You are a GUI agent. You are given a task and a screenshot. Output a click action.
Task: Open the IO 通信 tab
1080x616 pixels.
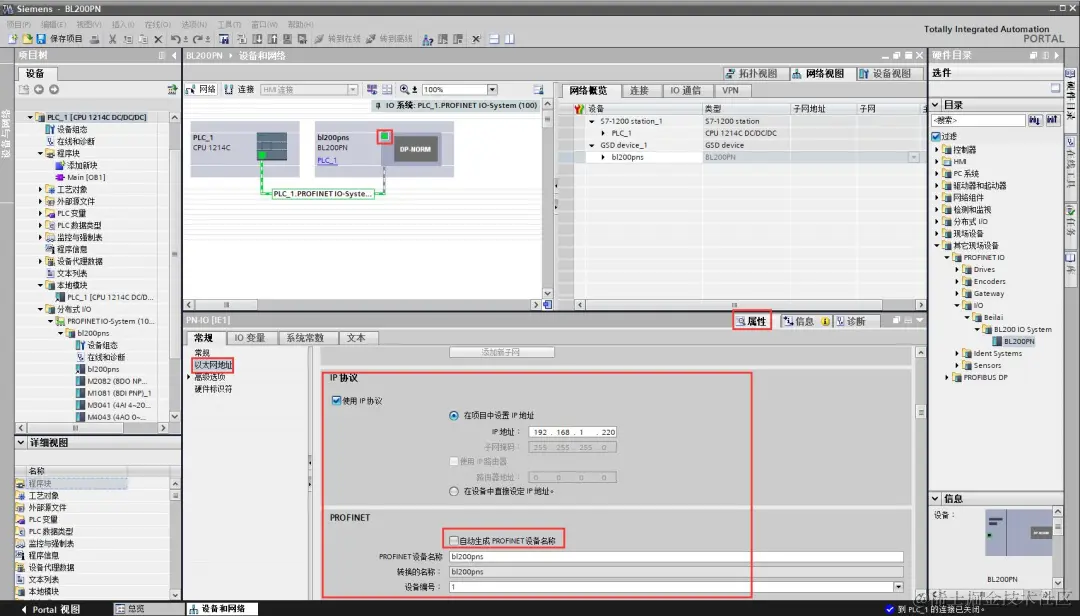coord(685,90)
